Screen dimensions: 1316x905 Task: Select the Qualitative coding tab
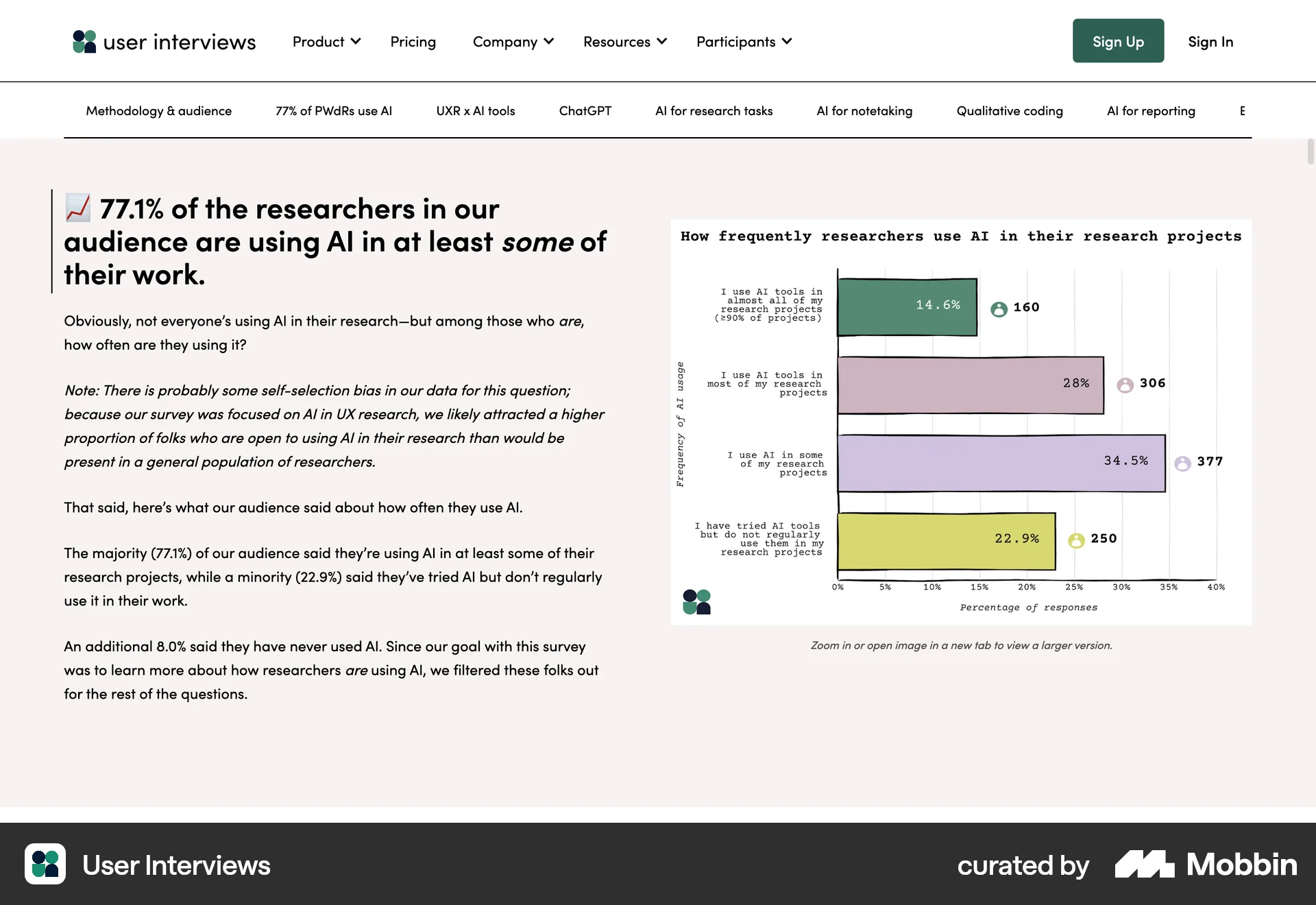click(1009, 110)
